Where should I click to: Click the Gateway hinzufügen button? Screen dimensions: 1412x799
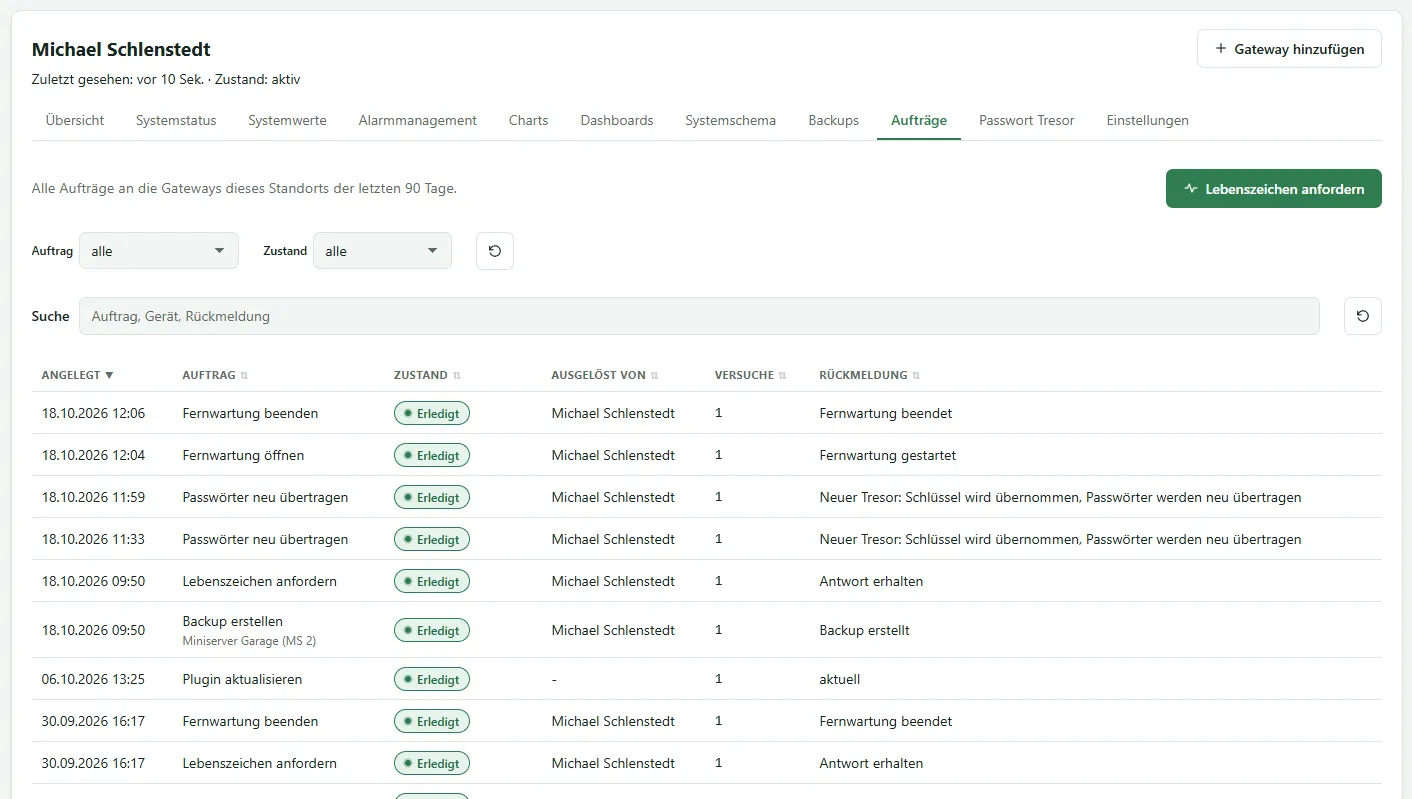pos(1289,49)
